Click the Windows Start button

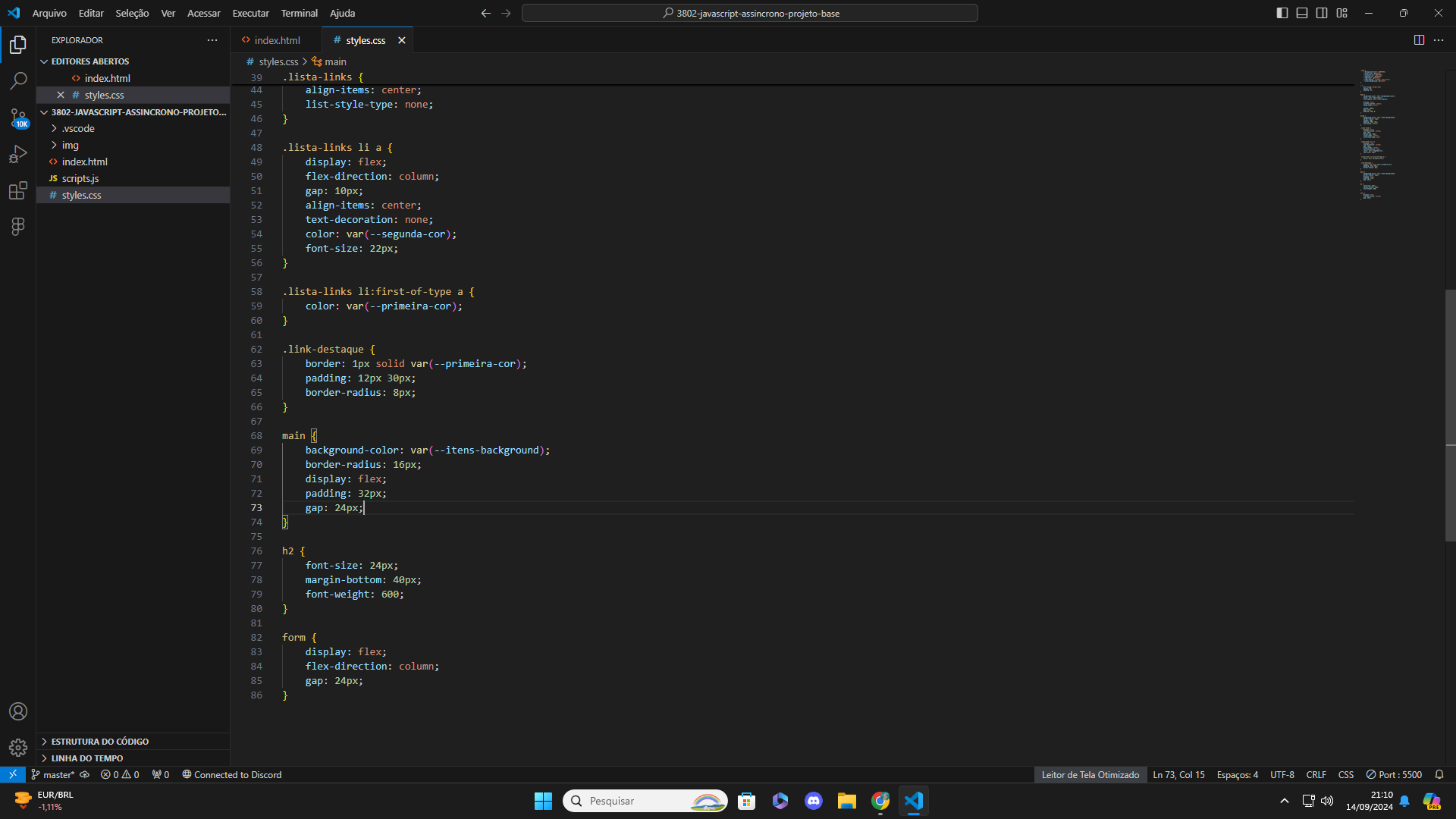[543, 801]
